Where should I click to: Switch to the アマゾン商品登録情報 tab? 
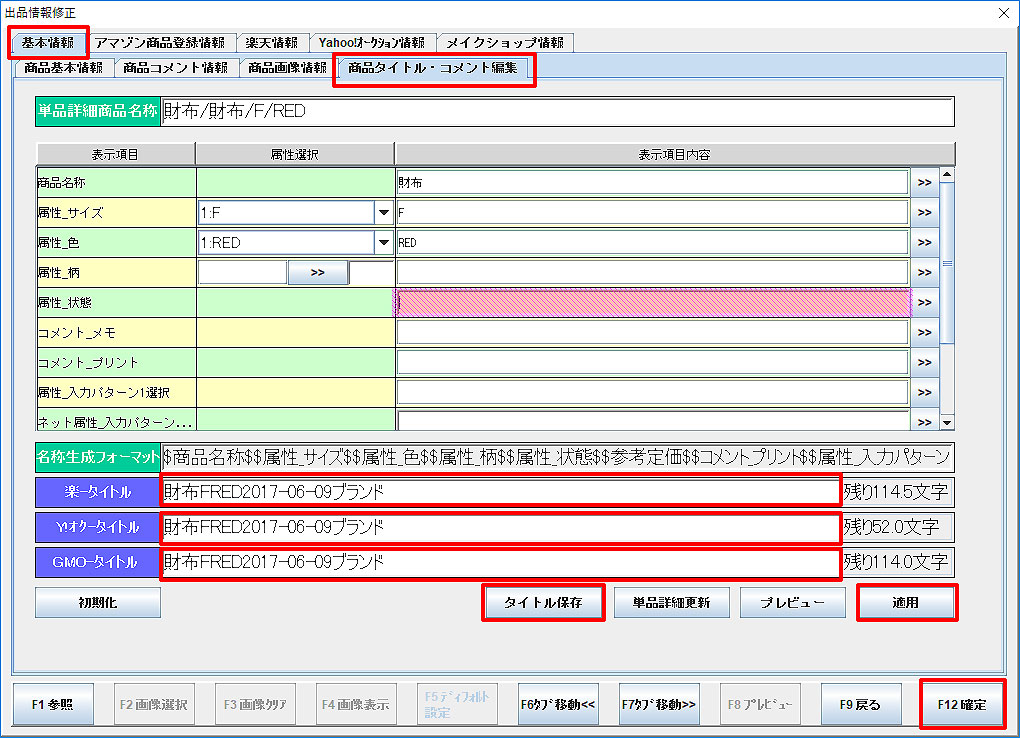tap(160, 42)
